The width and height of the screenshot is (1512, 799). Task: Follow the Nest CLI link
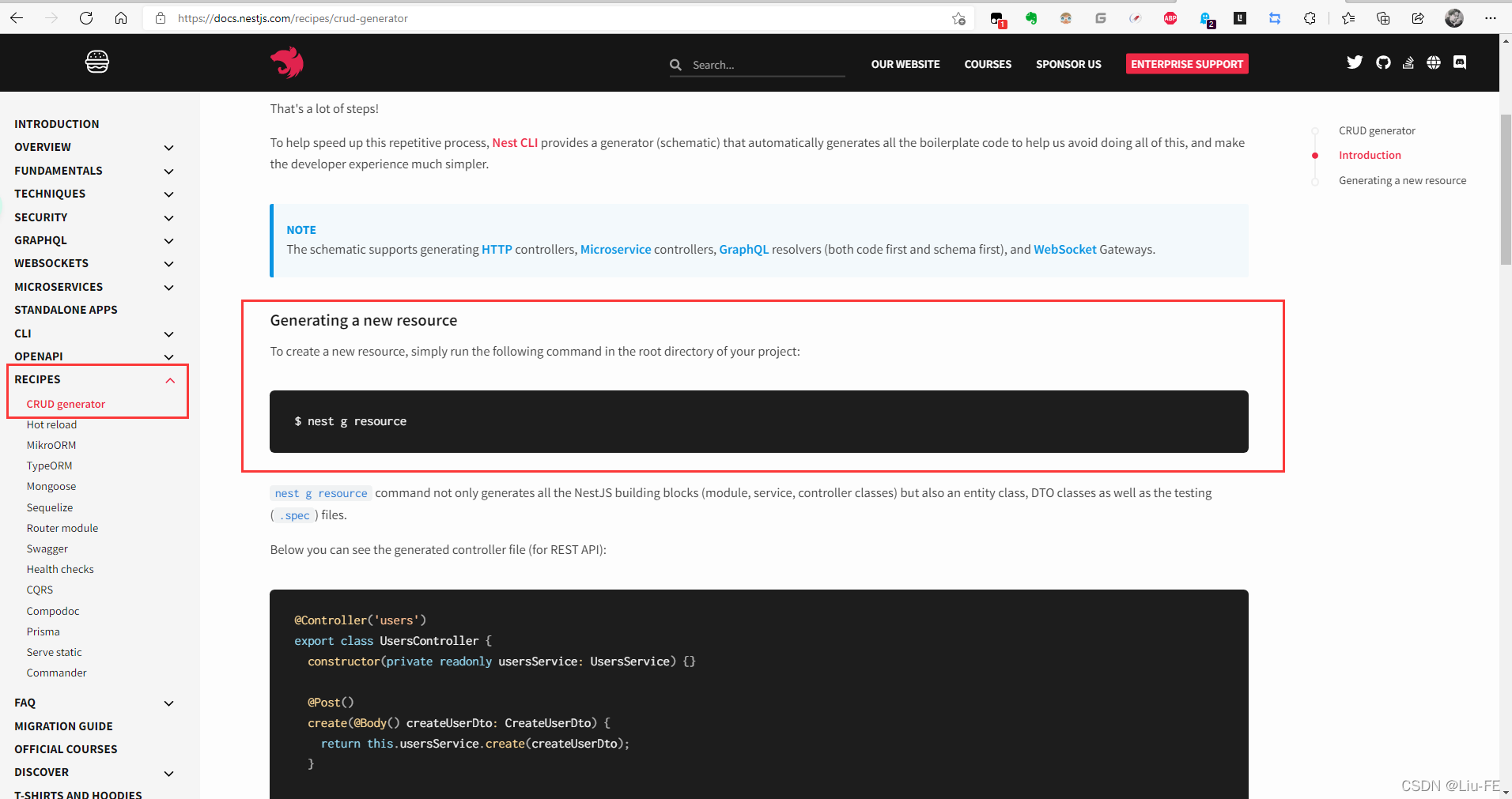pyautogui.click(x=515, y=142)
